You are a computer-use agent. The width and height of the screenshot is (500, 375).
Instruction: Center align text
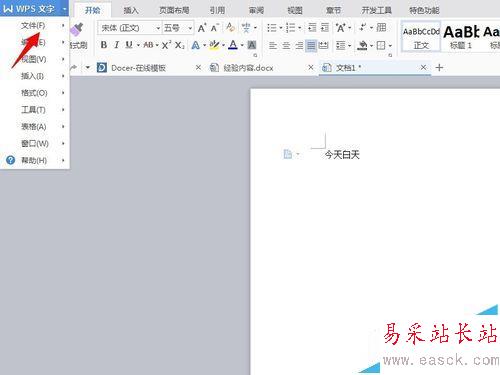click(286, 45)
